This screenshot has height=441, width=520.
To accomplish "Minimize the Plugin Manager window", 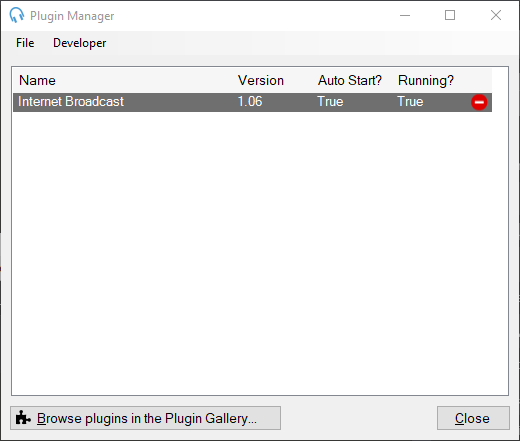I will click(x=405, y=15).
